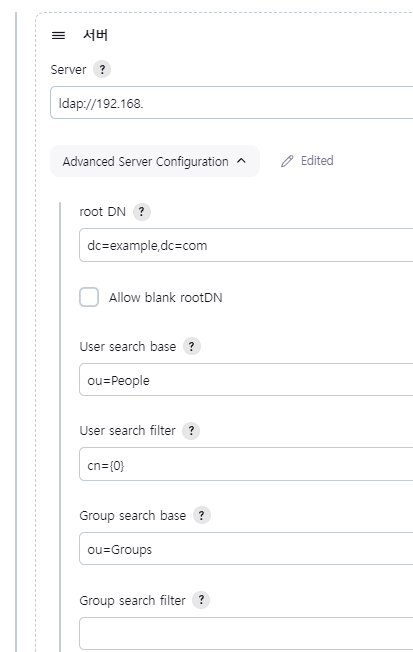Click the drag handle icon beside 서버
413x652 pixels.
[x=58, y=35]
